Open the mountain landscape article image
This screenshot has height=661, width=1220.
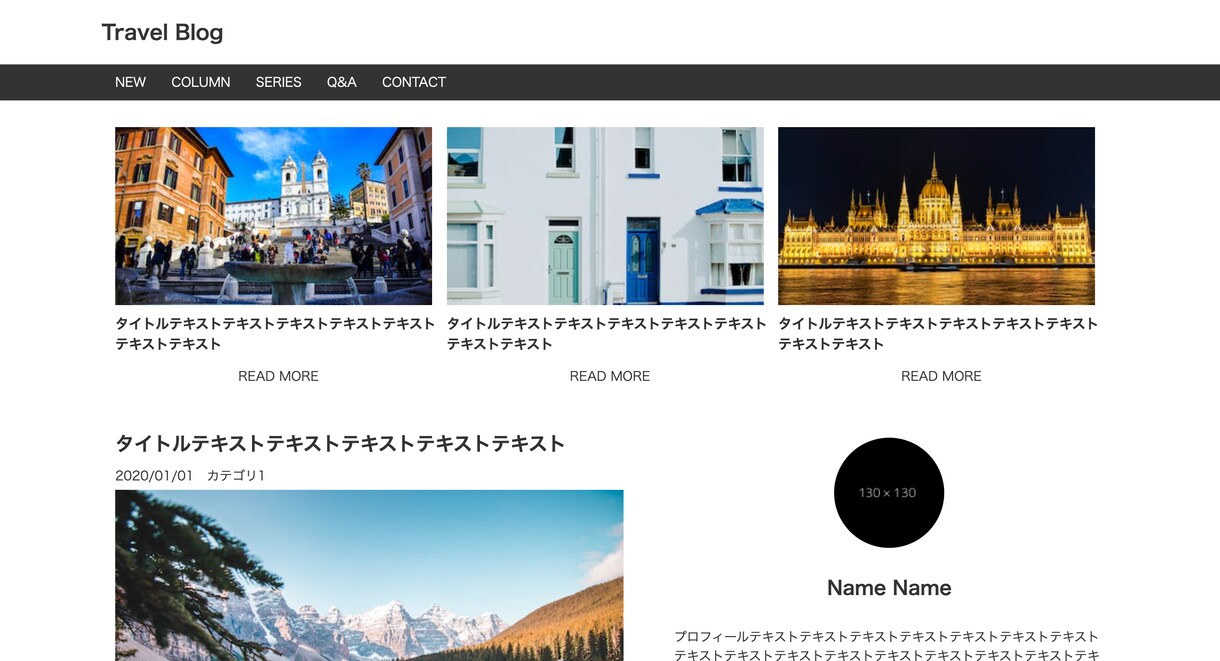(369, 575)
